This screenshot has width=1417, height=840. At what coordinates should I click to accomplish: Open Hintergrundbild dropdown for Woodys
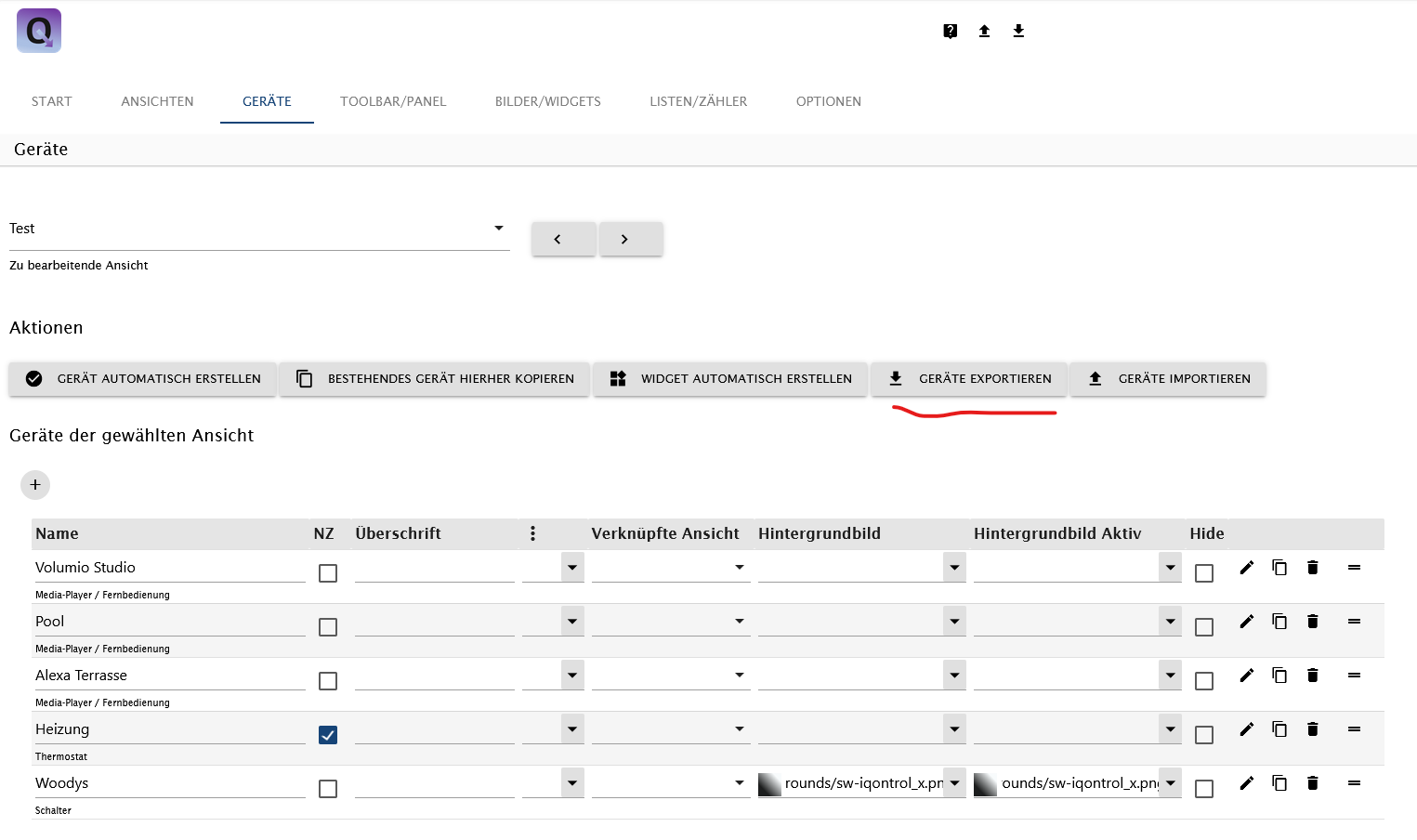click(x=954, y=783)
